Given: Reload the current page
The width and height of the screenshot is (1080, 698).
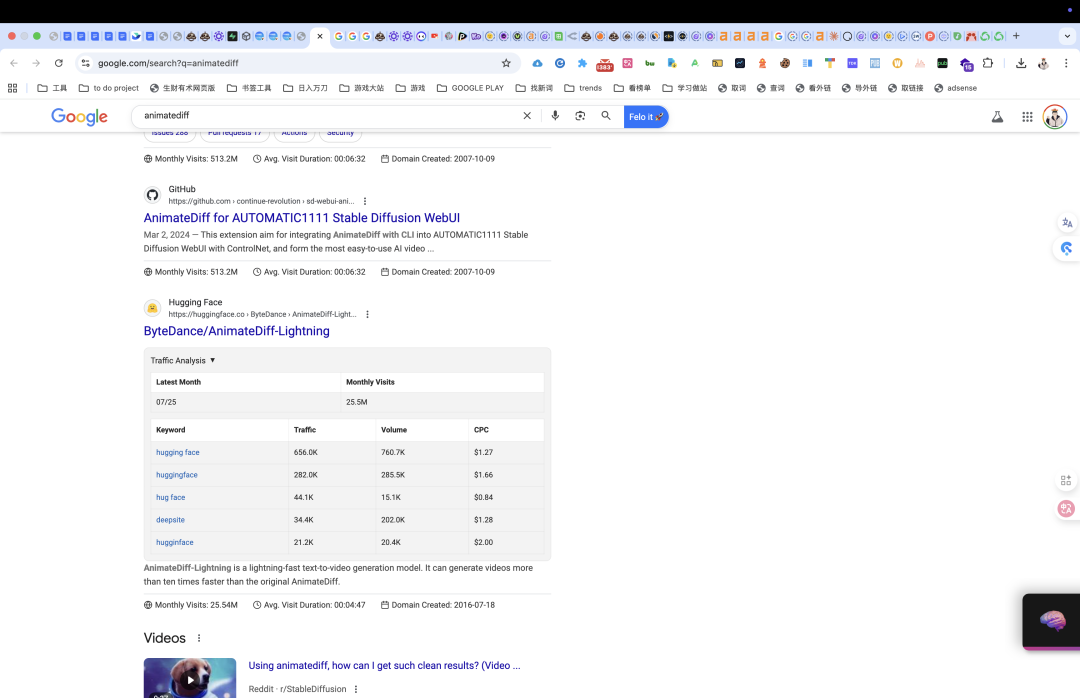Looking at the screenshot, I should click(x=59, y=63).
